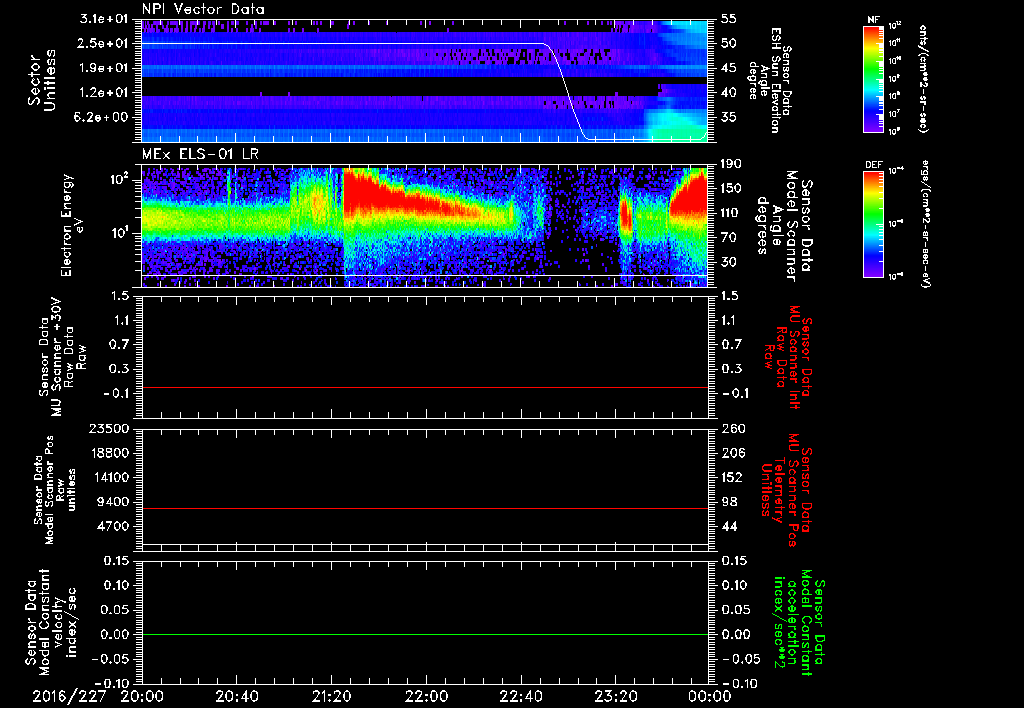This screenshot has width=1024, height=708.
Task: Click the NPI Vector Data panel title
Action: tap(203, 9)
